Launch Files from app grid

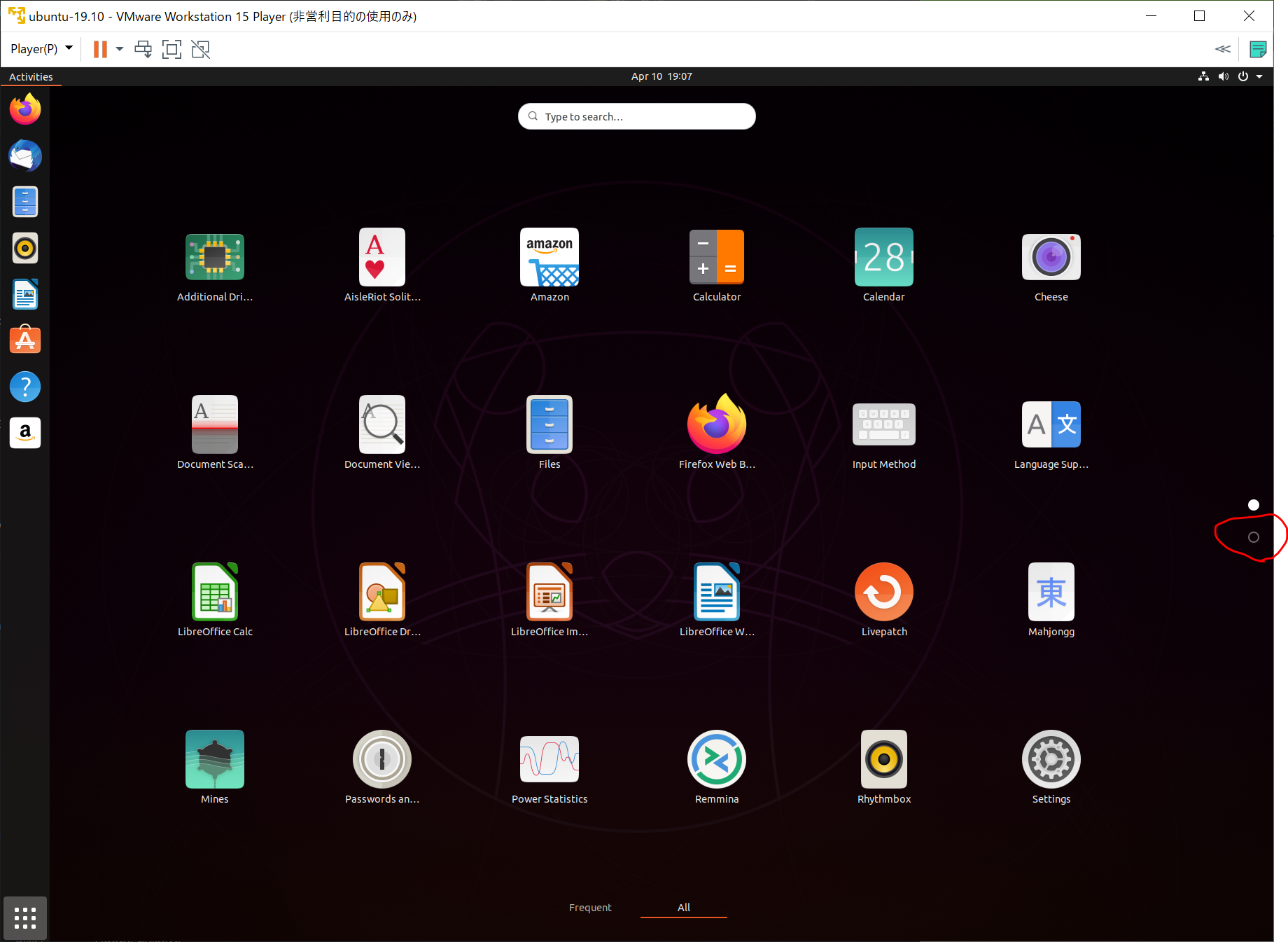pos(549,433)
